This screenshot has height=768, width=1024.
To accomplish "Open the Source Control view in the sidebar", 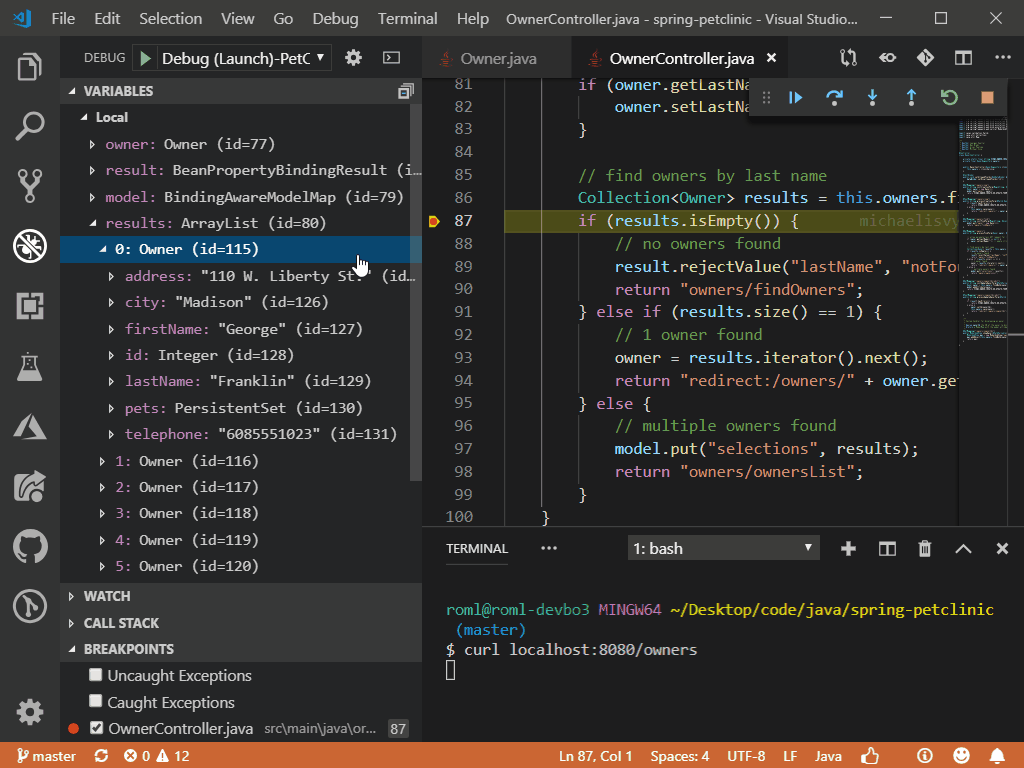I will pyautogui.click(x=28, y=186).
